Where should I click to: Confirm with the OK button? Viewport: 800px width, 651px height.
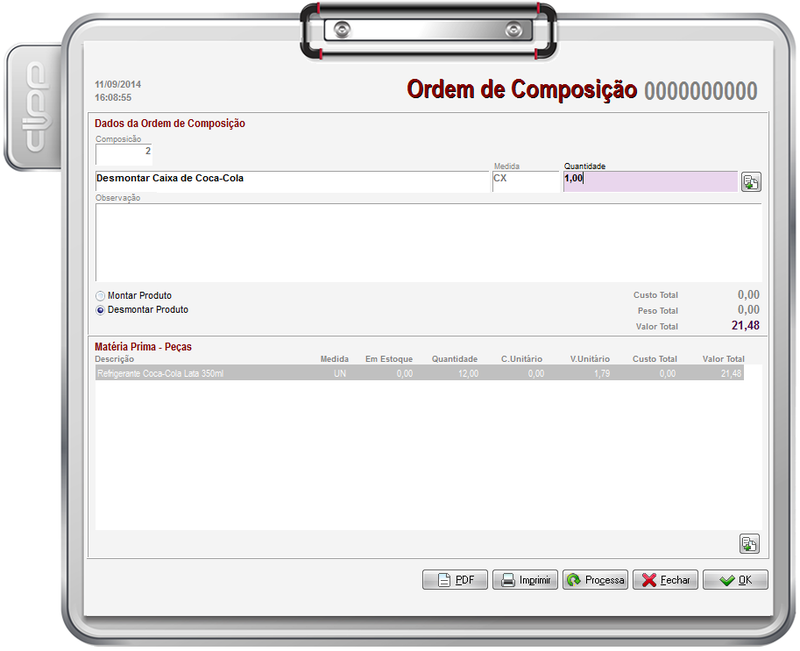pyautogui.click(x=735, y=580)
